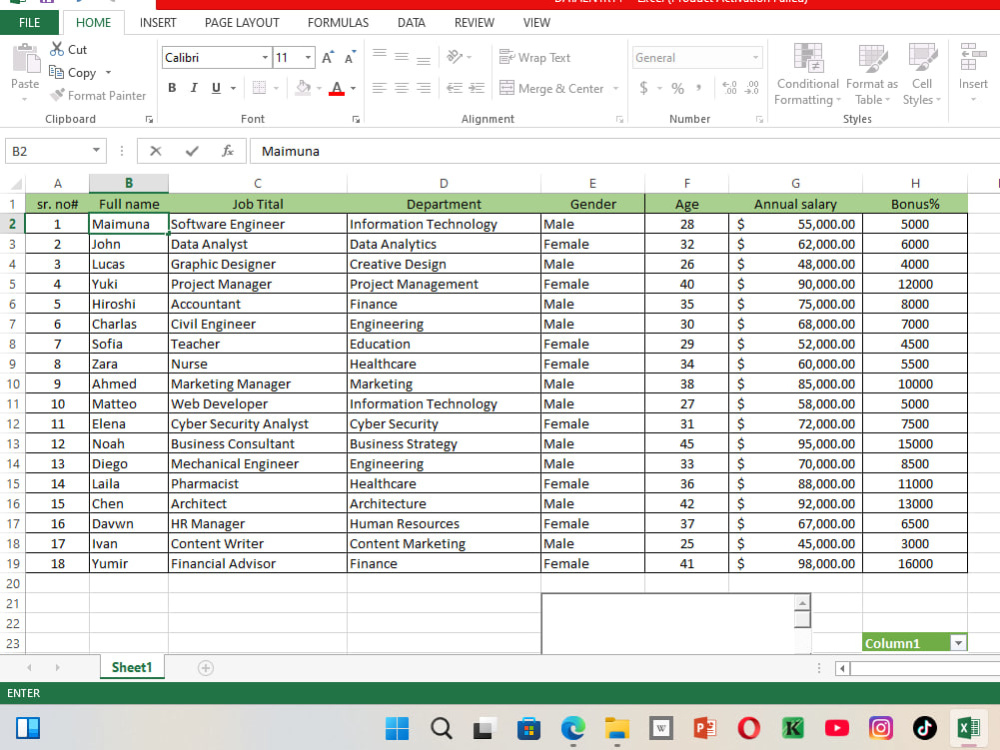Select column G header
Viewport: 1000px width, 750px height.
click(x=795, y=184)
